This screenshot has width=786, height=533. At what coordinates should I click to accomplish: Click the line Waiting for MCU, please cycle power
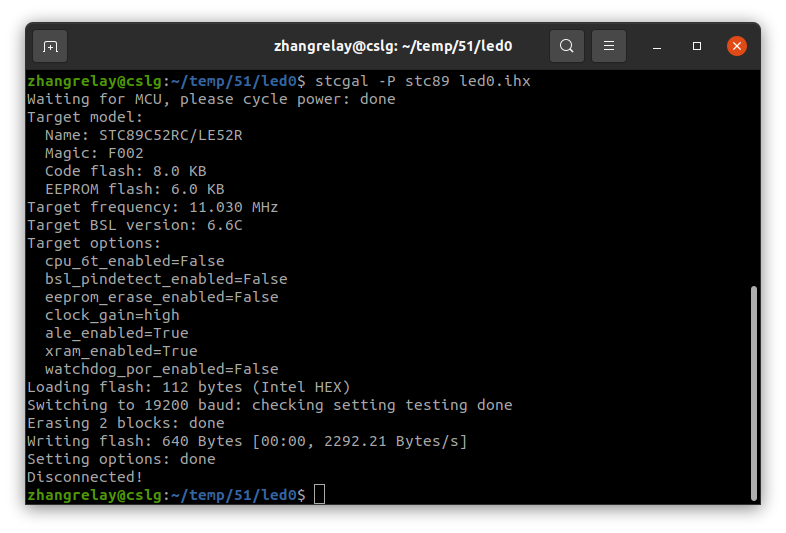211,99
